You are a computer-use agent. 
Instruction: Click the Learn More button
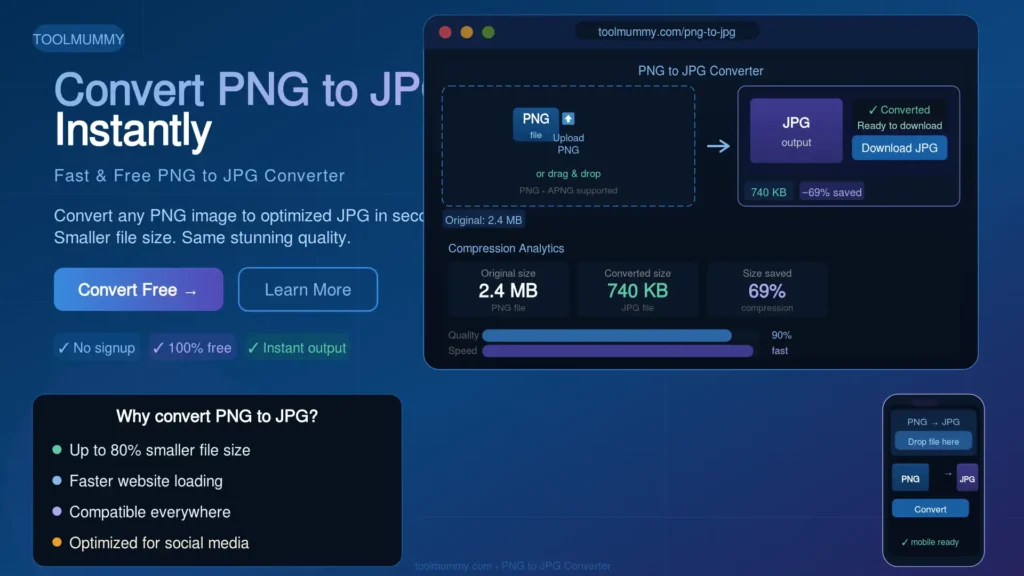[308, 289]
